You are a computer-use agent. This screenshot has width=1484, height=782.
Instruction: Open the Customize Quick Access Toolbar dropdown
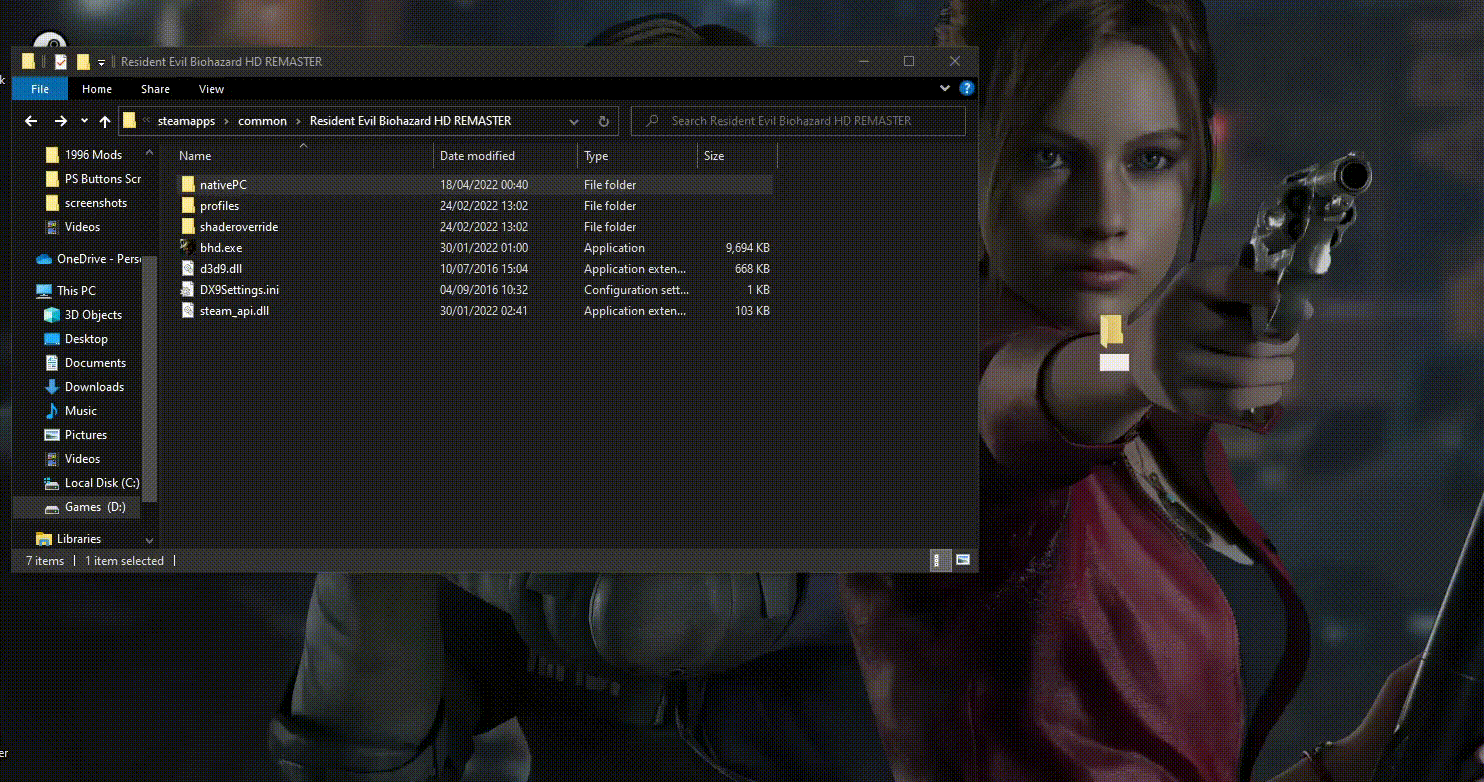click(x=102, y=63)
